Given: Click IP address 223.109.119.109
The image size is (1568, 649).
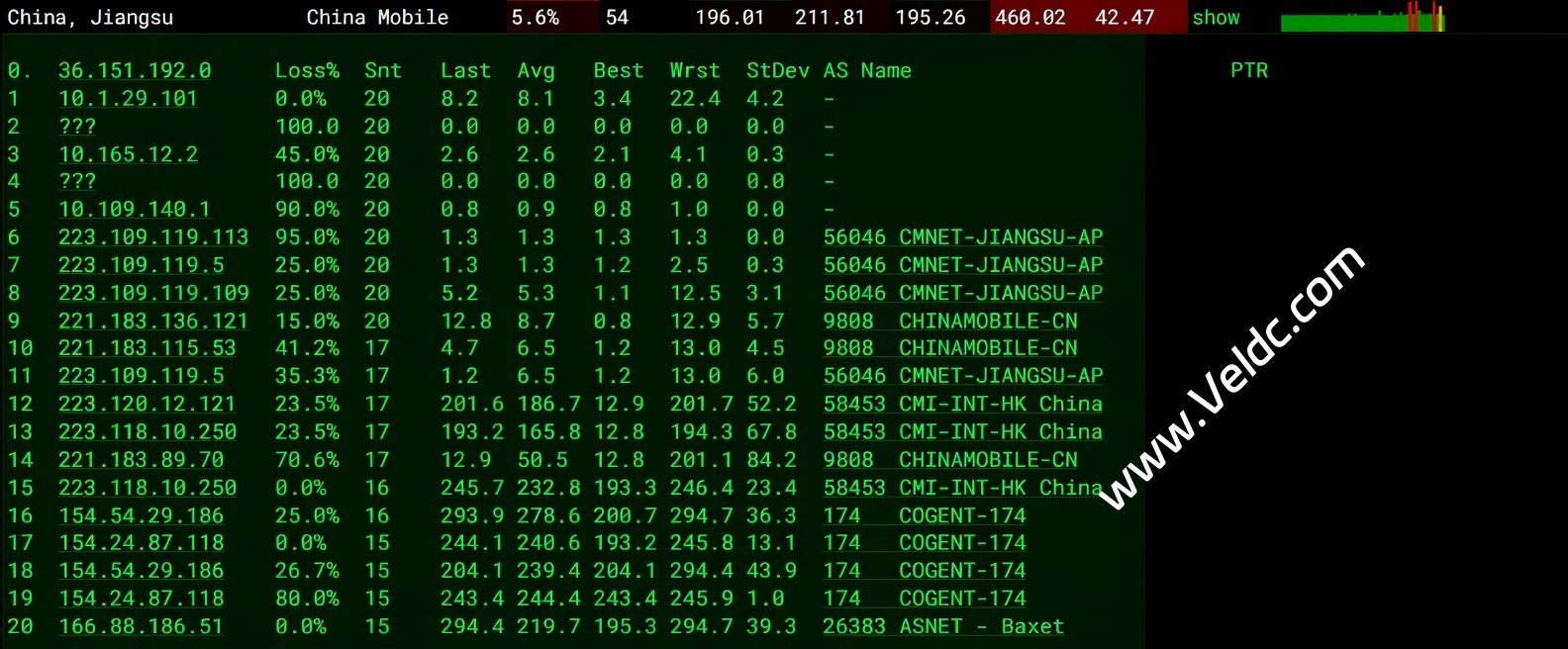Looking at the screenshot, I should tap(152, 293).
